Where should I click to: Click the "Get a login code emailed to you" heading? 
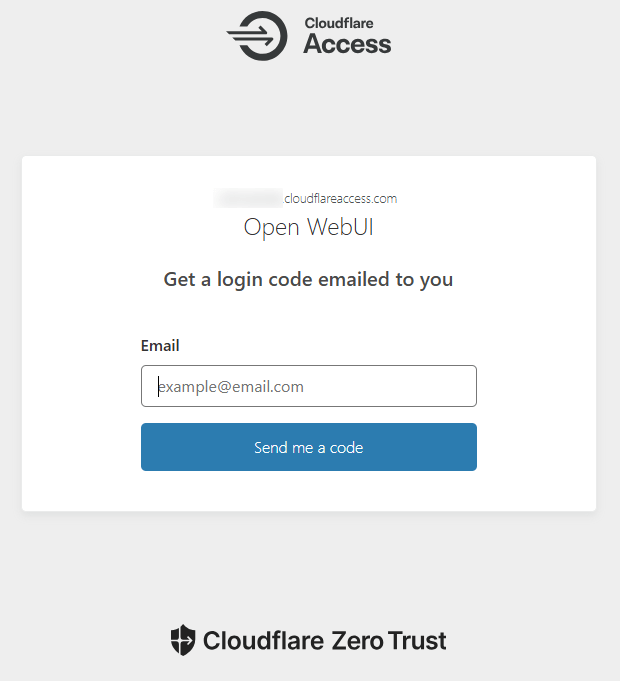(x=308, y=280)
